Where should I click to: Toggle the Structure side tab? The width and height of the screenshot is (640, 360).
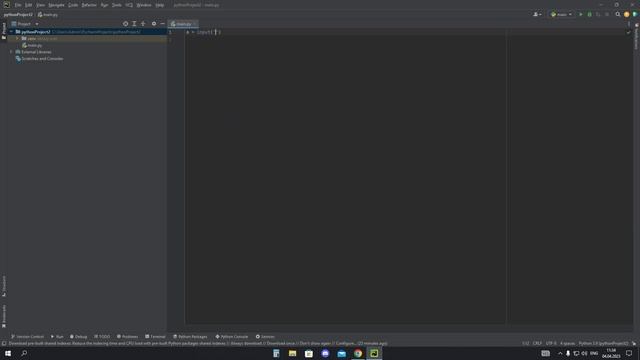(4, 286)
